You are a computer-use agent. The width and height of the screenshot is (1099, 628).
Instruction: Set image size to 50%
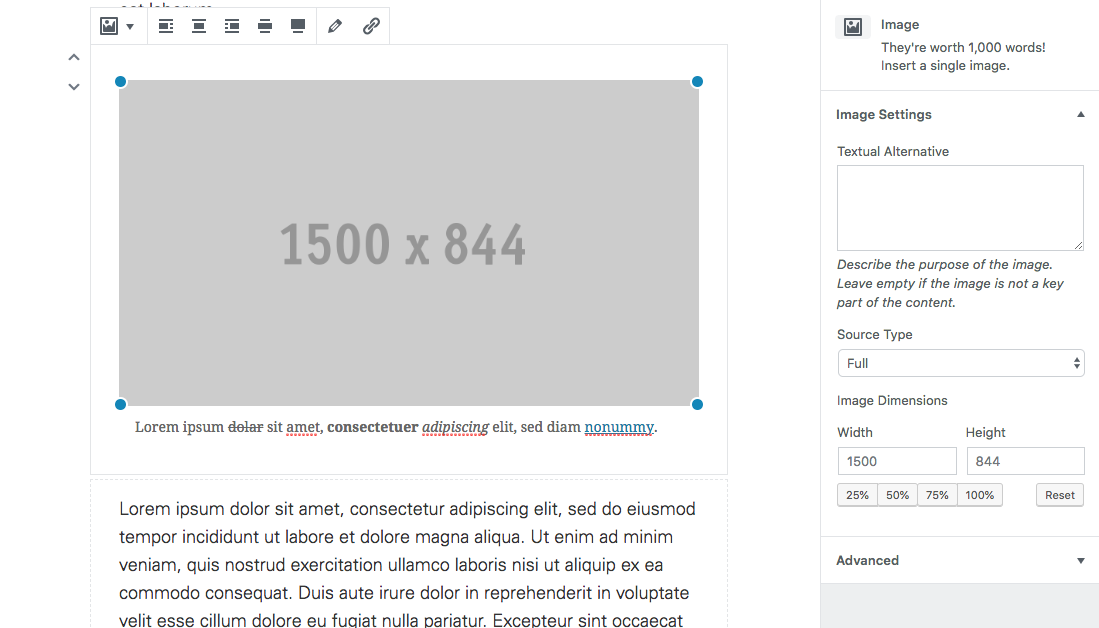(x=896, y=494)
